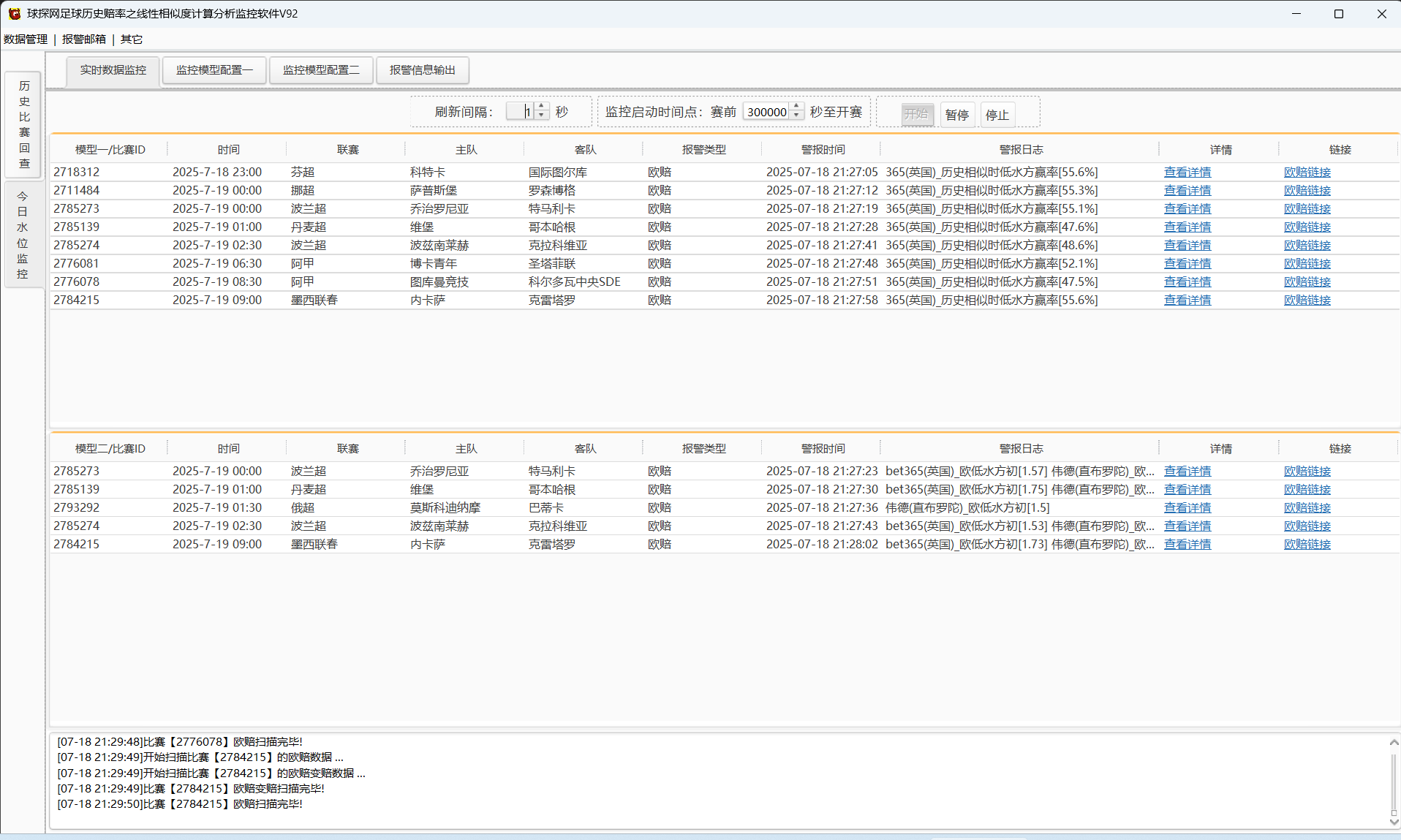The image size is (1401, 840).
Task: Open 欧赔链接 for match 2776081
Action: [1307, 264]
